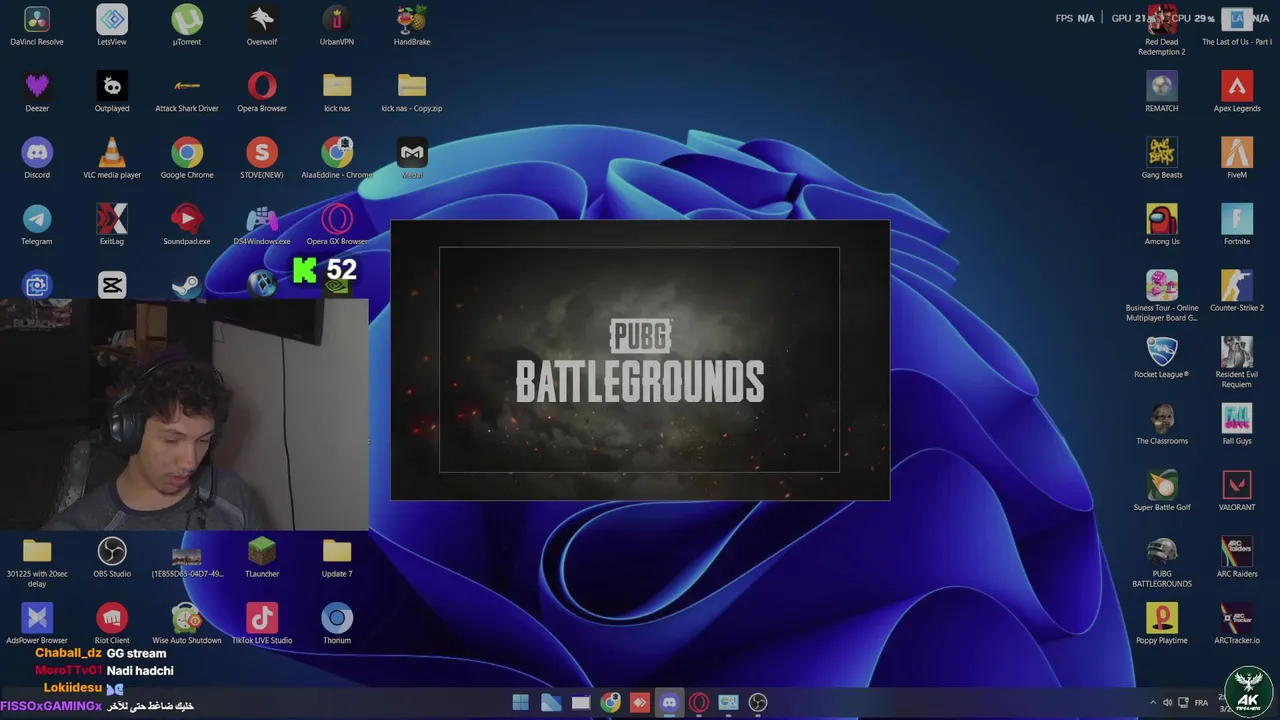This screenshot has height=720, width=1280.
Task: Open folder 301225 with 20sec delay
Action: pos(37,564)
